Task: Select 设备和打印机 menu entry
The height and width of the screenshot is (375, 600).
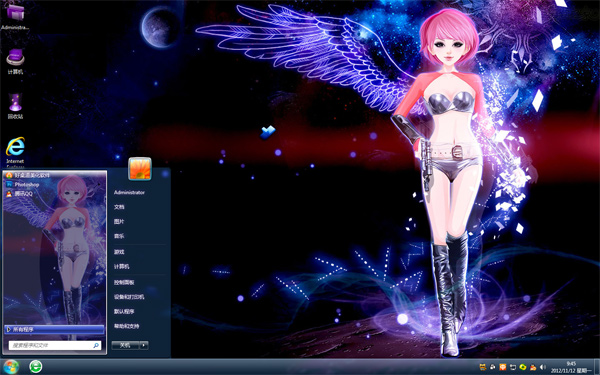Action: [x=129, y=297]
